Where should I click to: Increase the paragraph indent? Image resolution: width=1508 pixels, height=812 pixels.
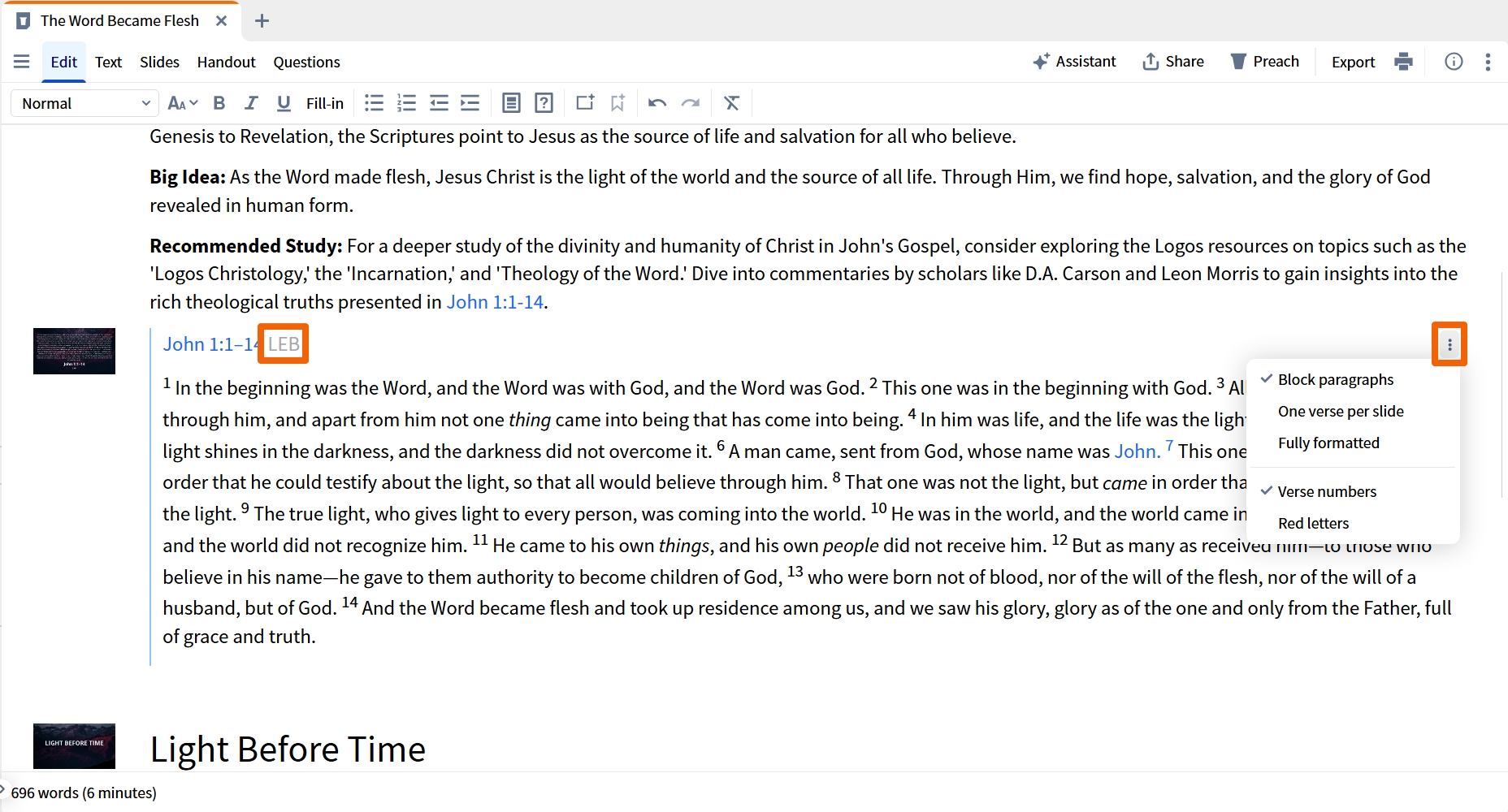(x=470, y=103)
